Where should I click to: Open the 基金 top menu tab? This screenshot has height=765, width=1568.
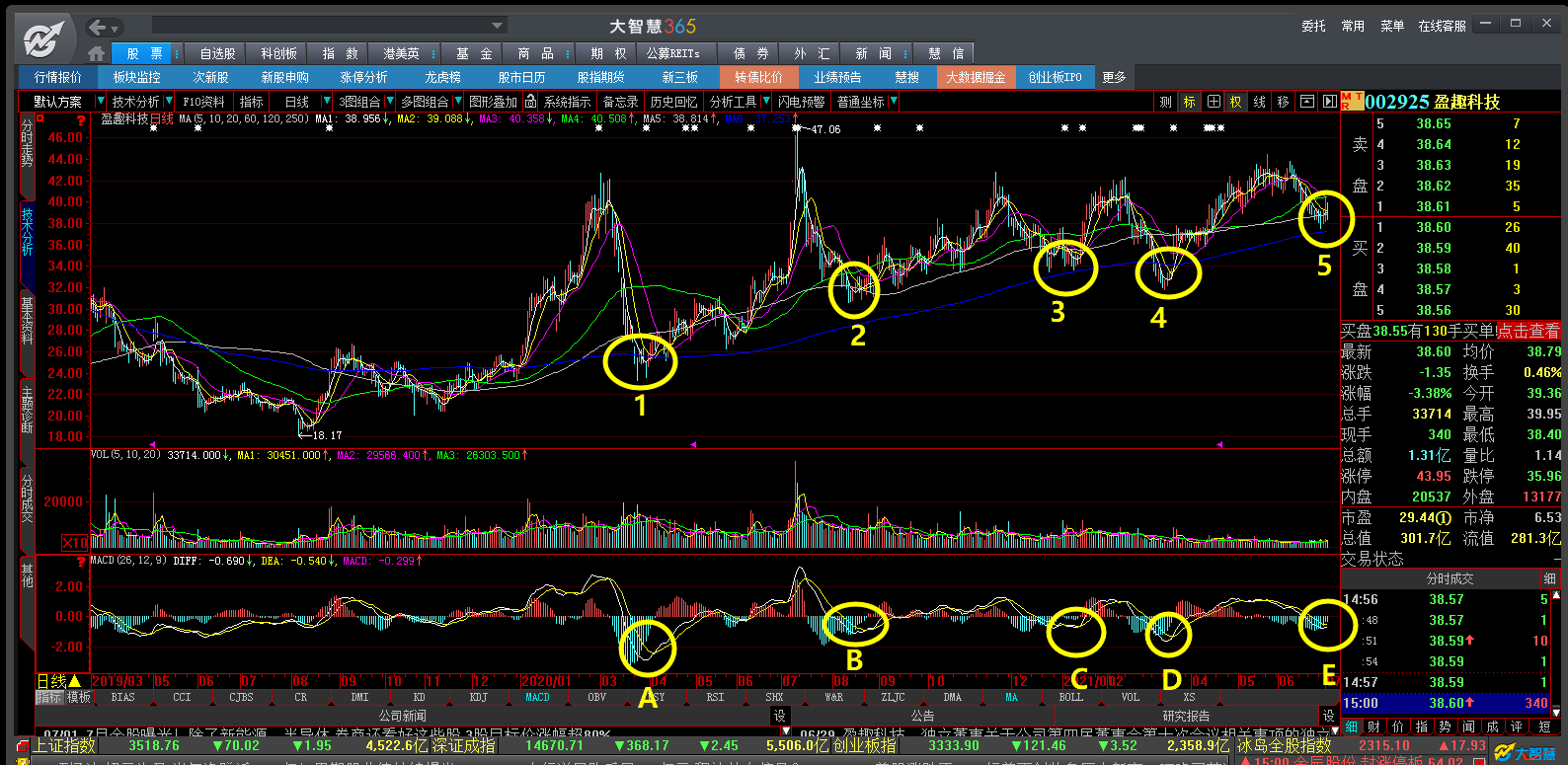click(474, 53)
